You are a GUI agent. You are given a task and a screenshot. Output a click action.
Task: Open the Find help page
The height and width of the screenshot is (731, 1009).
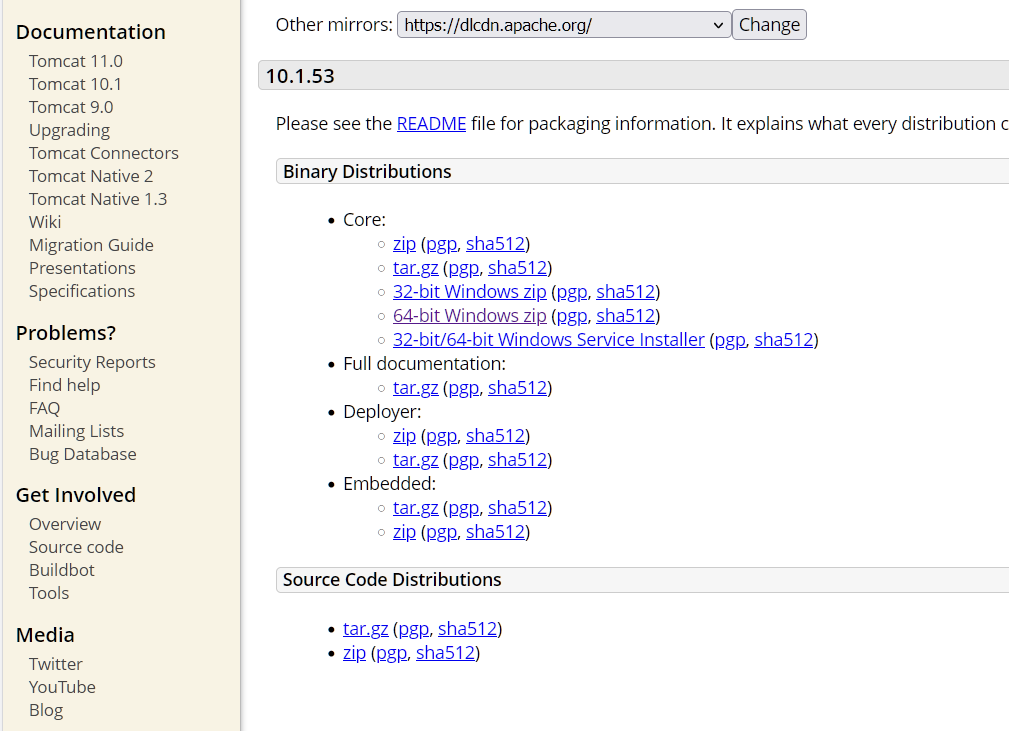64,385
